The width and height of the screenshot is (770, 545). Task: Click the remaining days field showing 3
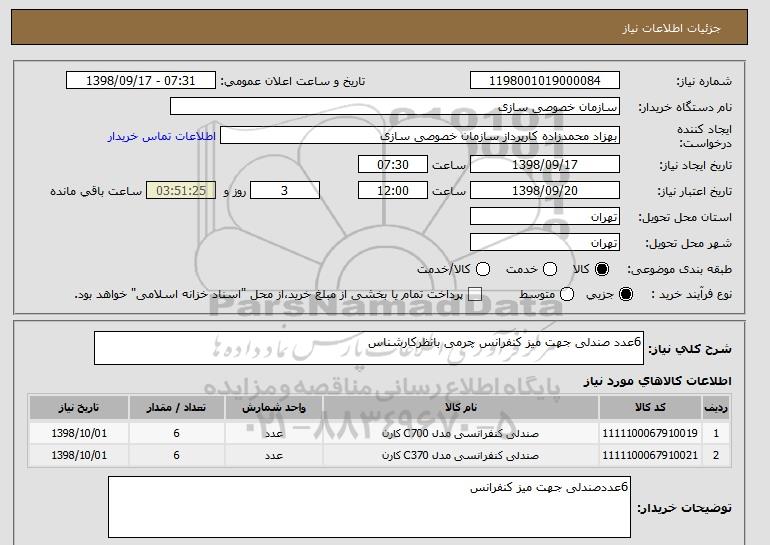[285, 191]
